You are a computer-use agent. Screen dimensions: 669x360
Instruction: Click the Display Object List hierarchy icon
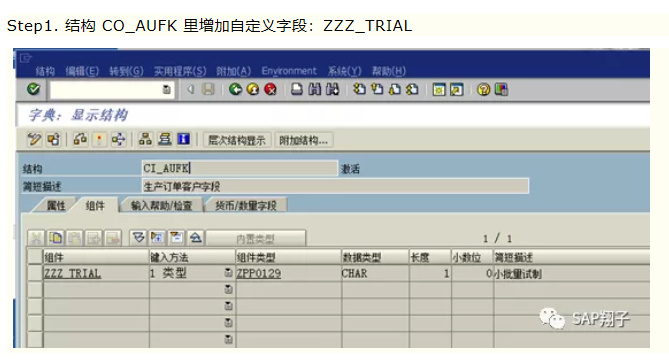pos(145,139)
